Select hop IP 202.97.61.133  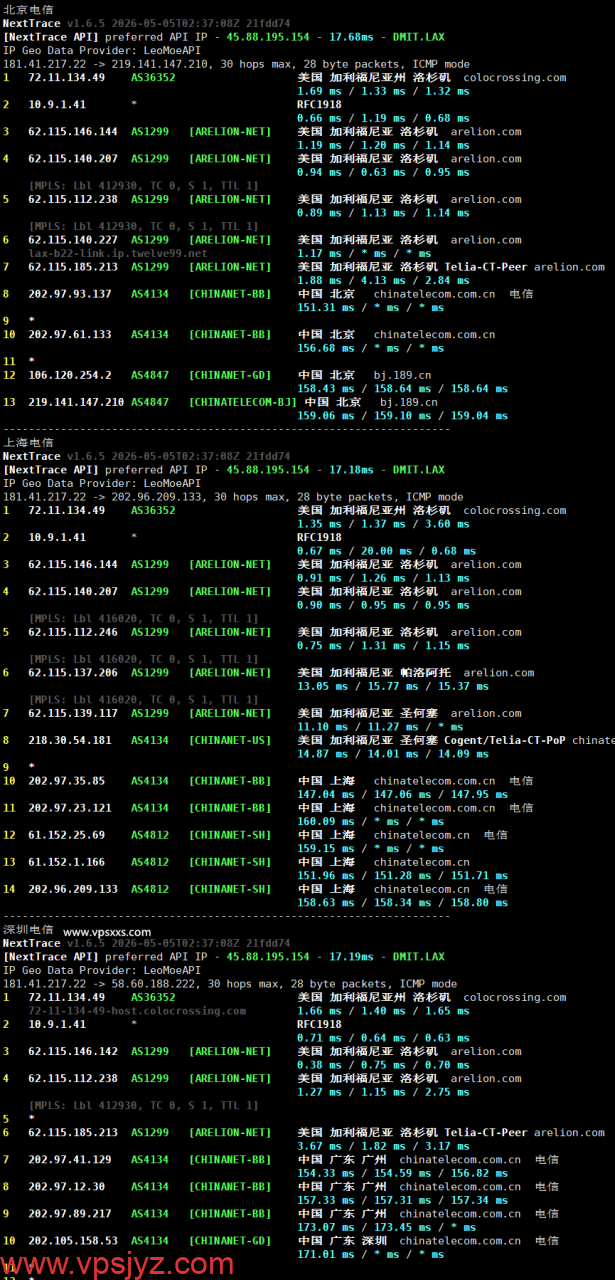point(69,334)
